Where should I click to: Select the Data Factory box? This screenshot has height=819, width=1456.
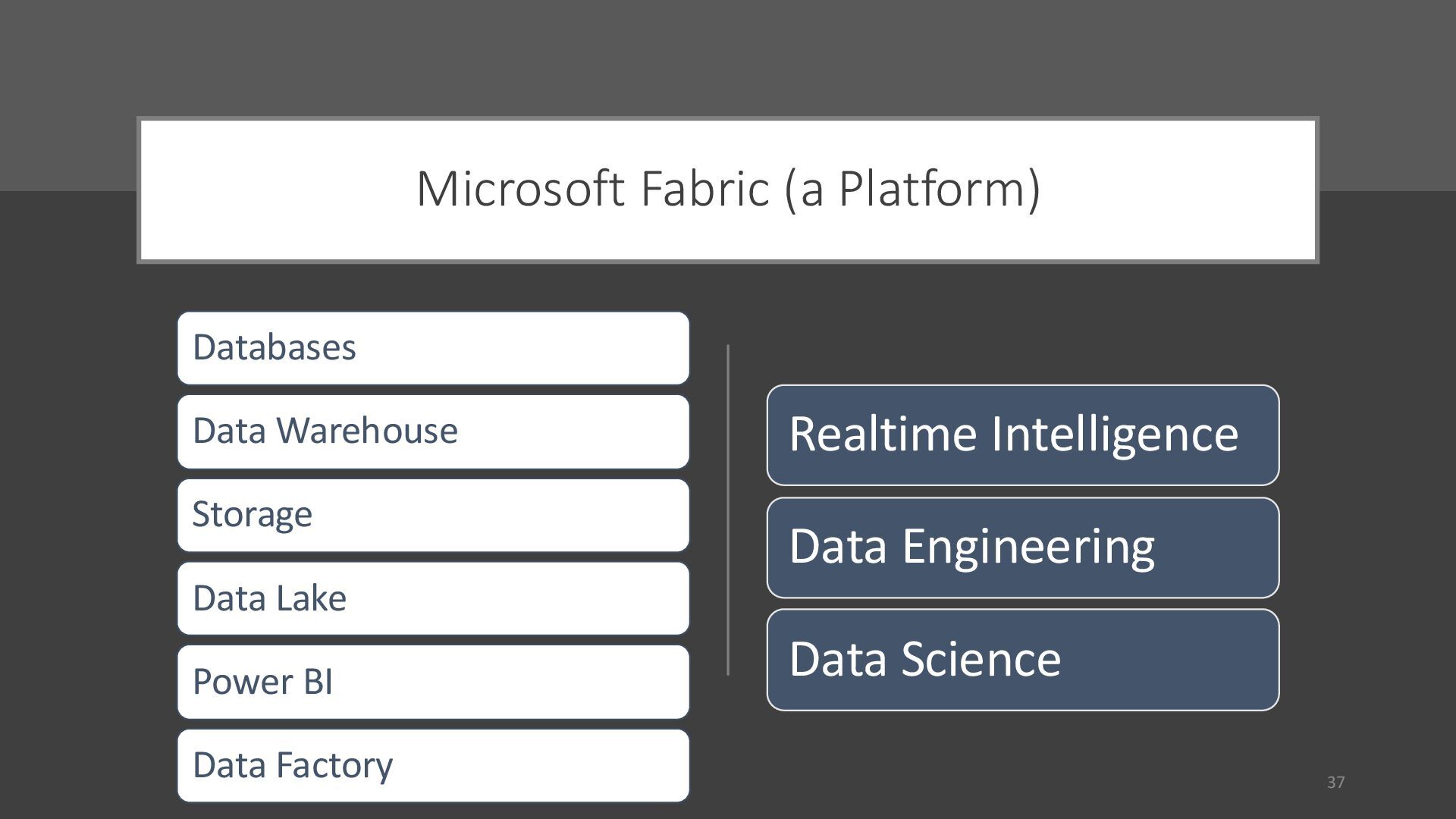click(x=433, y=765)
